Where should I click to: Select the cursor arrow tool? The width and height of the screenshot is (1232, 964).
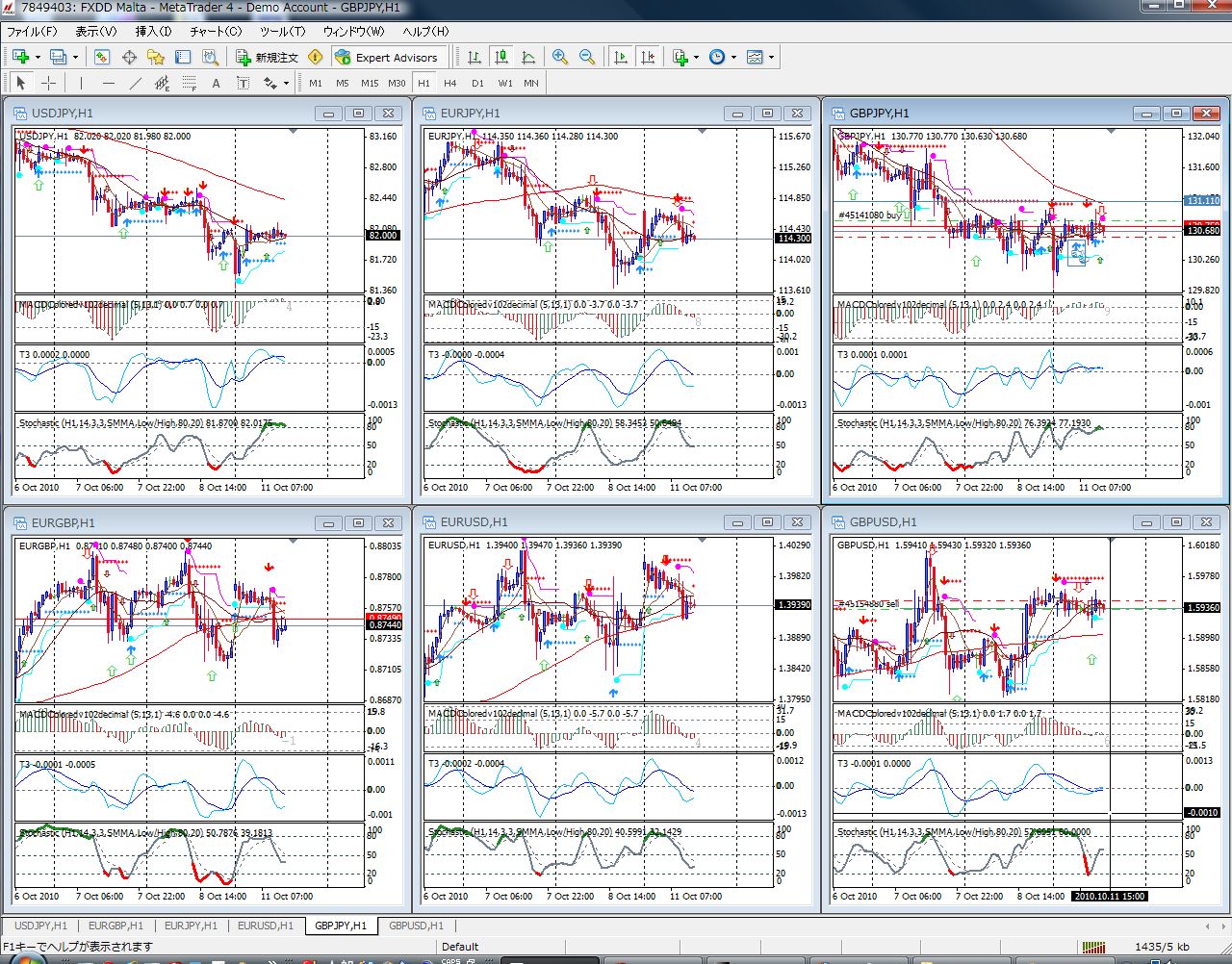click(x=20, y=83)
